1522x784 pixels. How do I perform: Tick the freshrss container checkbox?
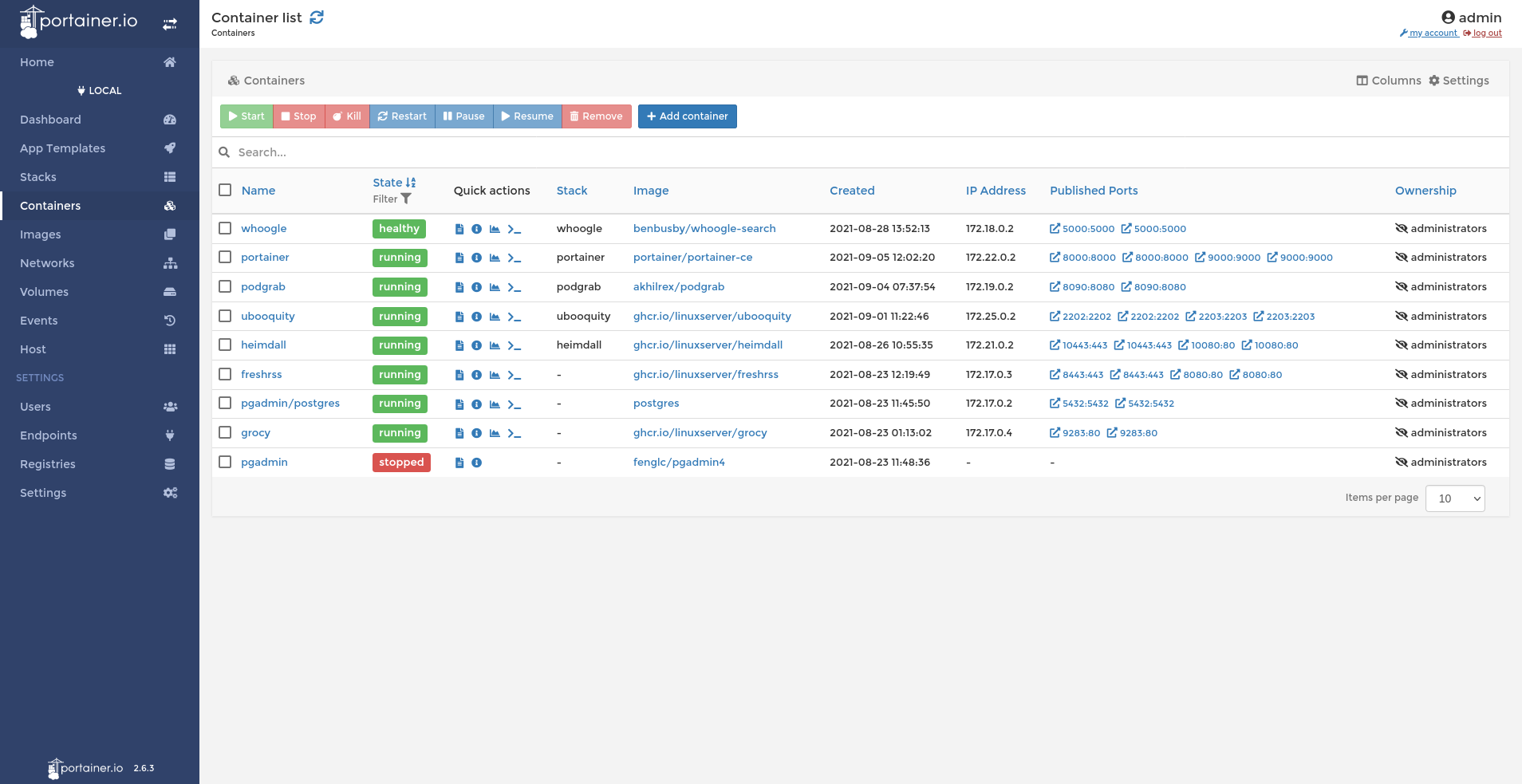tap(225, 374)
